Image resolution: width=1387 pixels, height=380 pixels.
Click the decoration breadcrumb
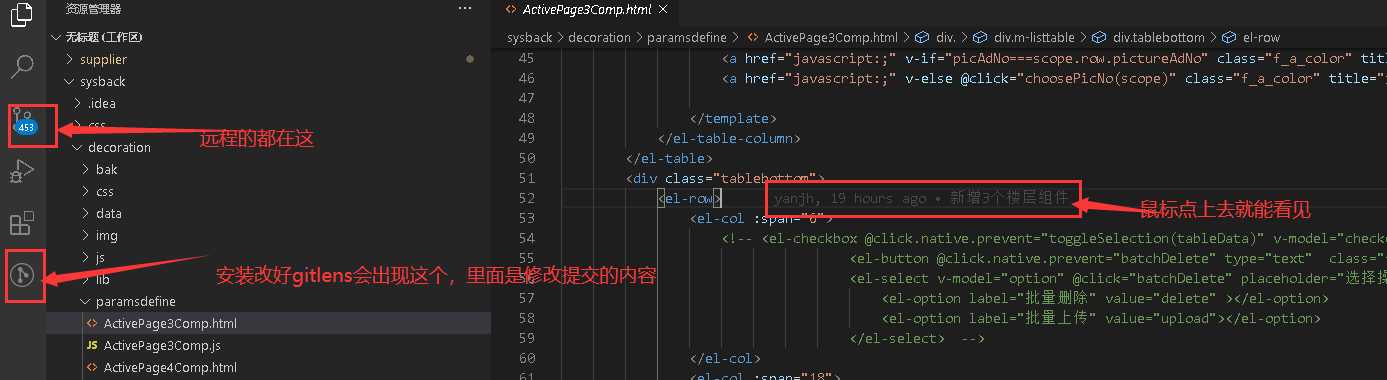pyautogui.click(x=600, y=38)
